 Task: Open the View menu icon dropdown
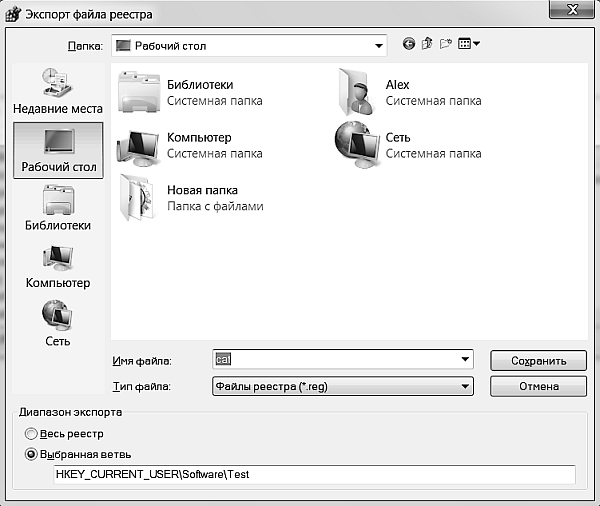click(x=468, y=44)
